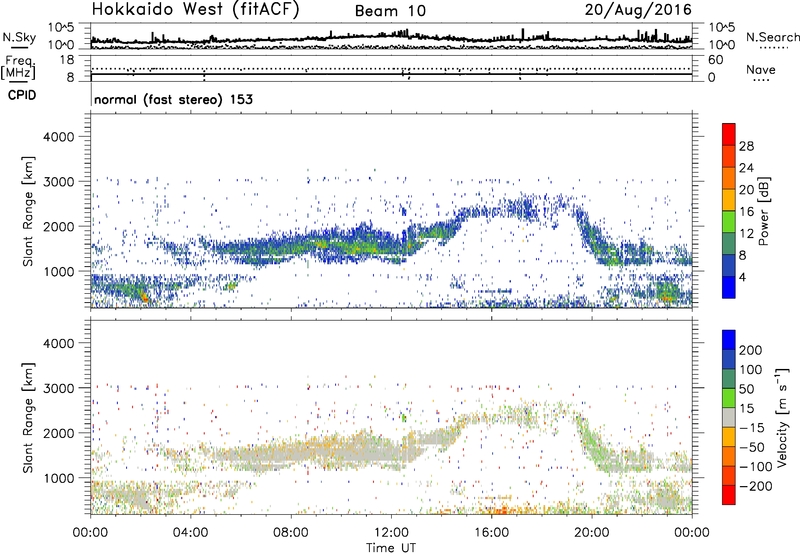Pick the gray Velocity segment between -15 and 15
Screen dimensions: 800x554
click(x=729, y=417)
